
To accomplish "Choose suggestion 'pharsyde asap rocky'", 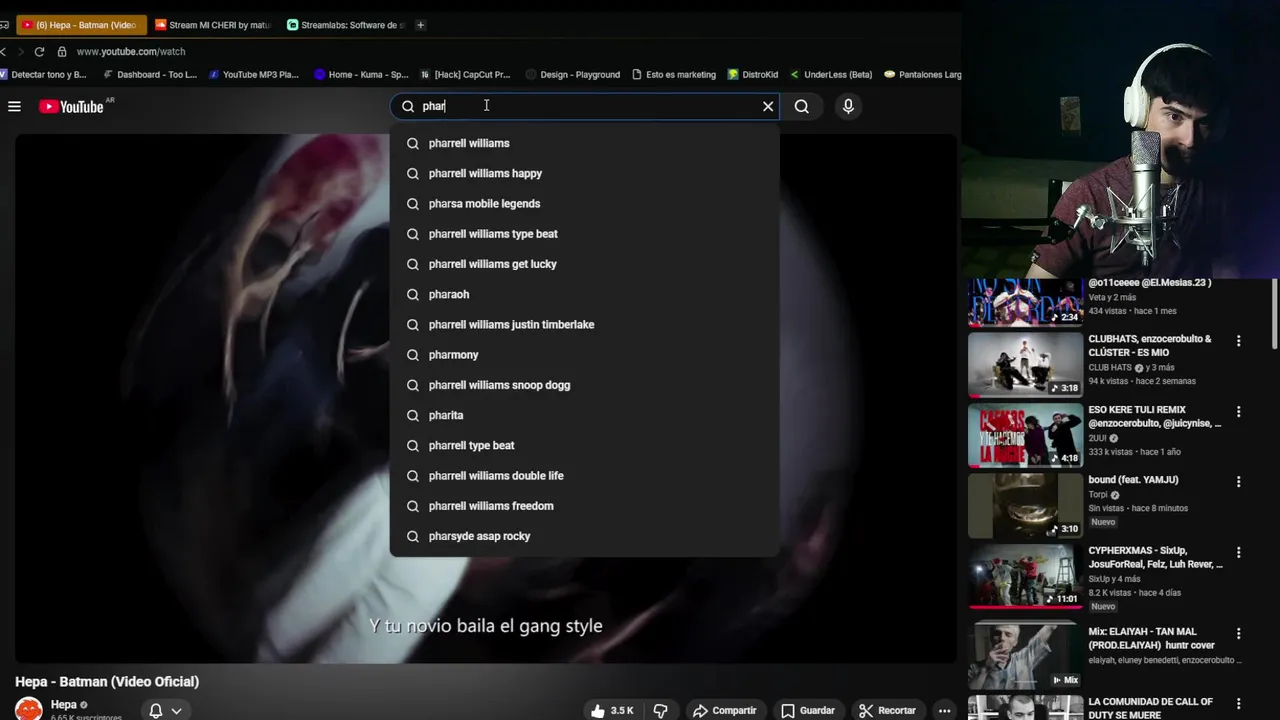I will [585, 536].
